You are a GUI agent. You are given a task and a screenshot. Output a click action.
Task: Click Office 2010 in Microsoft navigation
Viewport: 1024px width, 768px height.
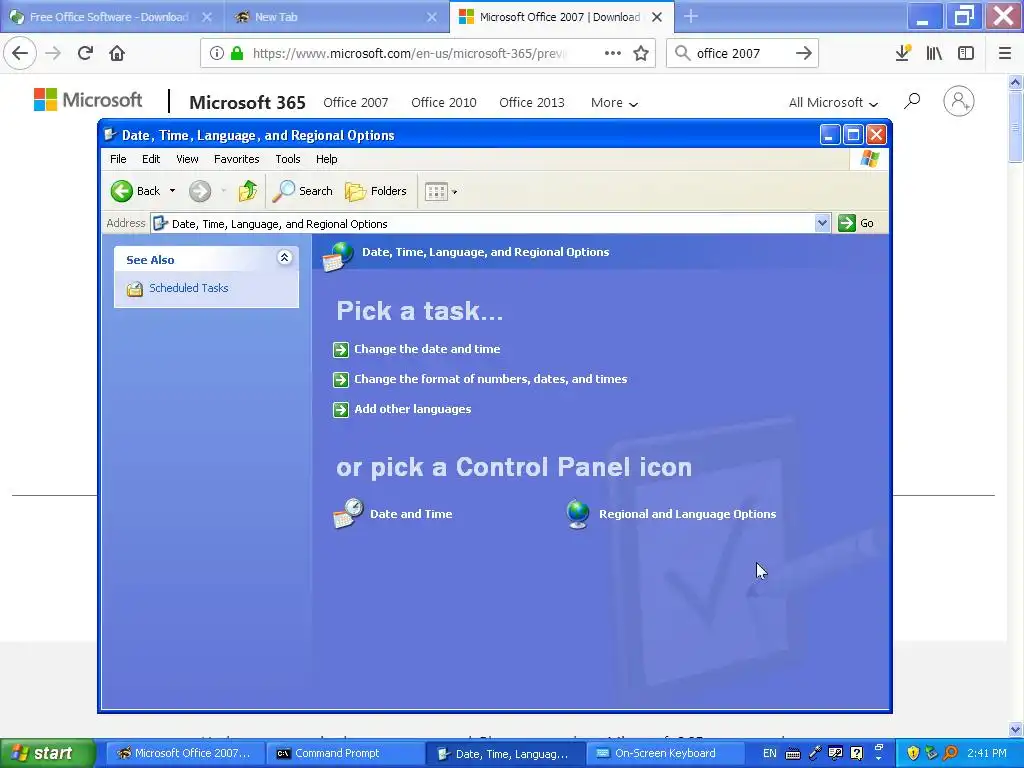click(443, 103)
